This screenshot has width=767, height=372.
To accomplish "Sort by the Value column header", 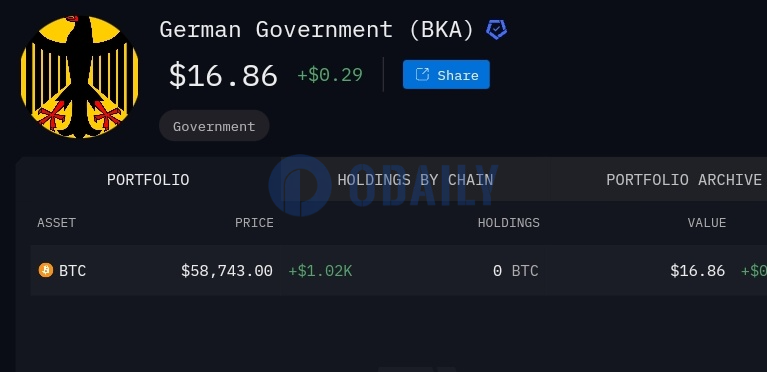I will 707,223.
